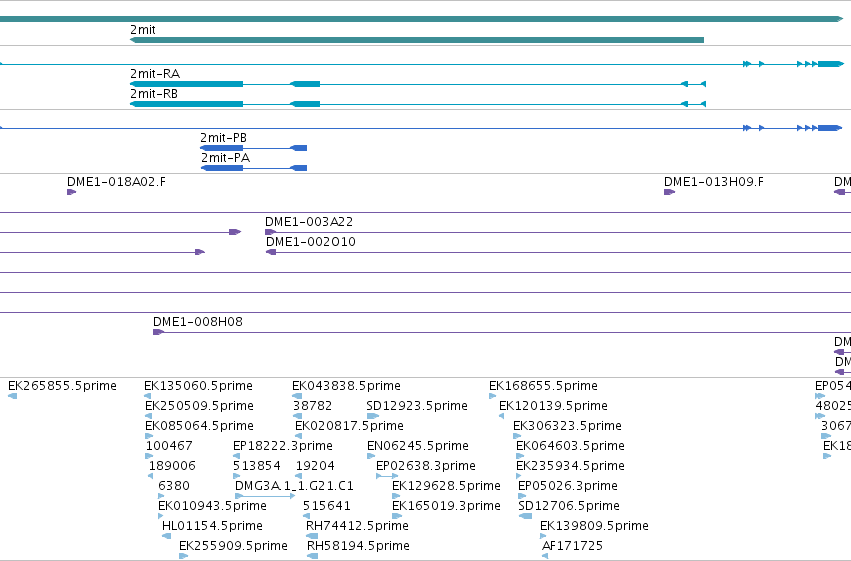Select the EK306323.5prime EST label
The height and width of the screenshot is (561, 851).
(x=567, y=426)
